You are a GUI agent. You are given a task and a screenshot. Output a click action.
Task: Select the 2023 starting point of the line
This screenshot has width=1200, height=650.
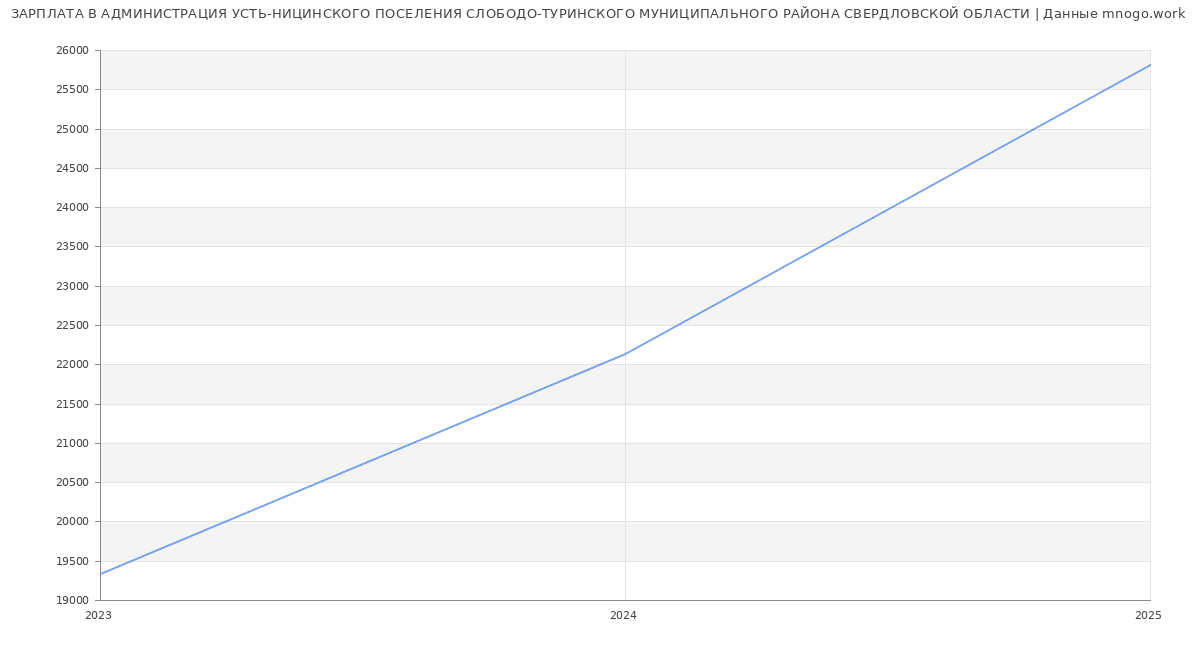tap(101, 574)
